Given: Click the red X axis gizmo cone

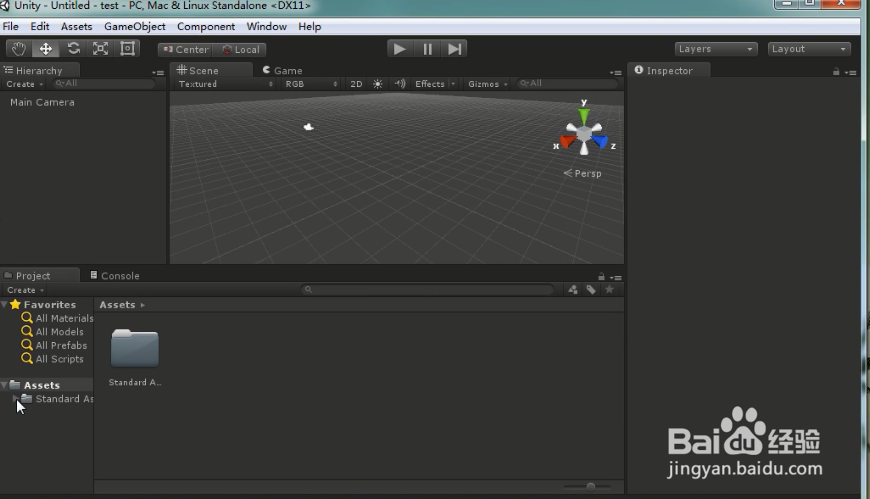Looking at the screenshot, I should click(568, 142).
